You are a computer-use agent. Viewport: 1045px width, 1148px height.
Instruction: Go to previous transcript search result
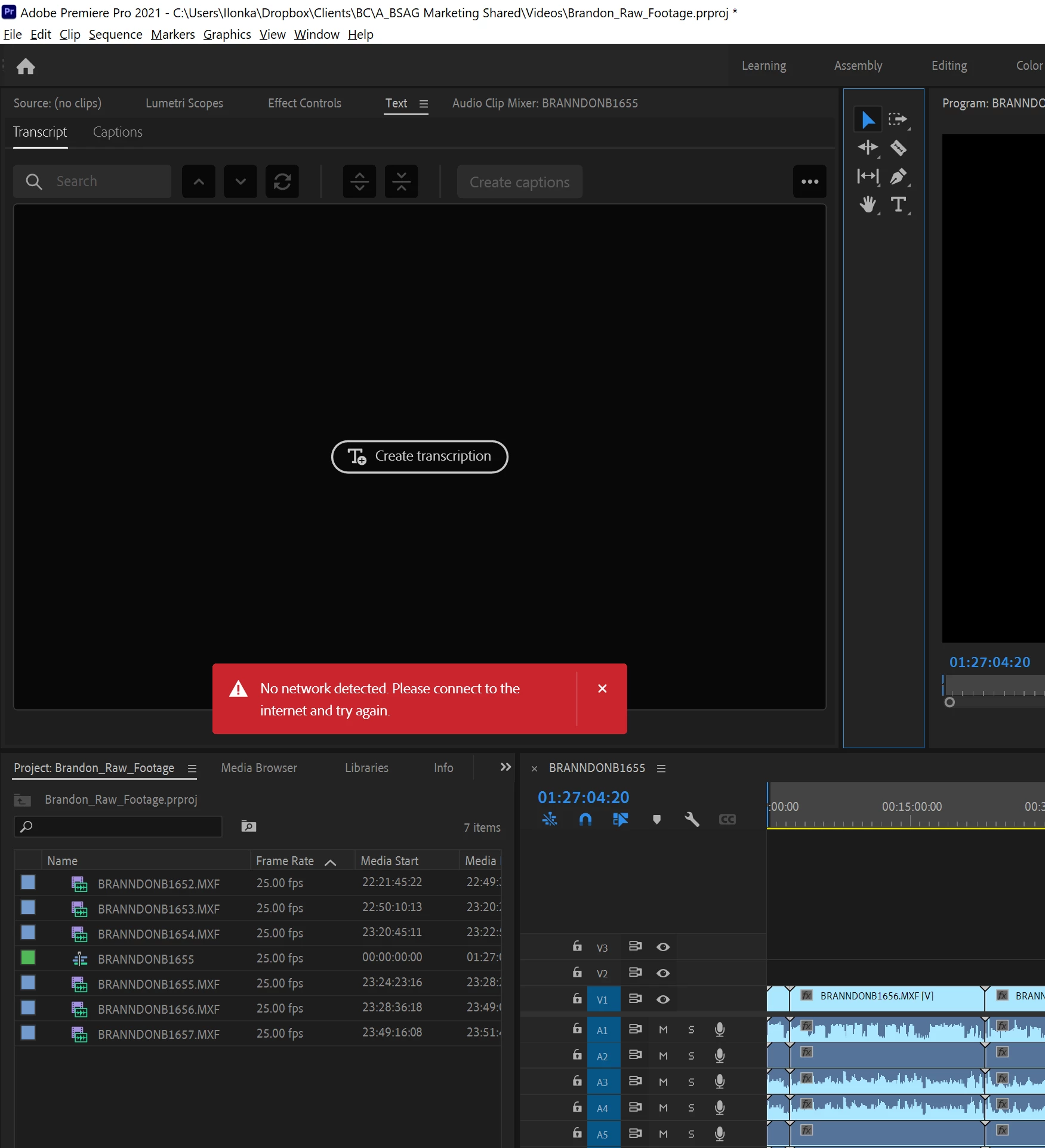pos(199,181)
